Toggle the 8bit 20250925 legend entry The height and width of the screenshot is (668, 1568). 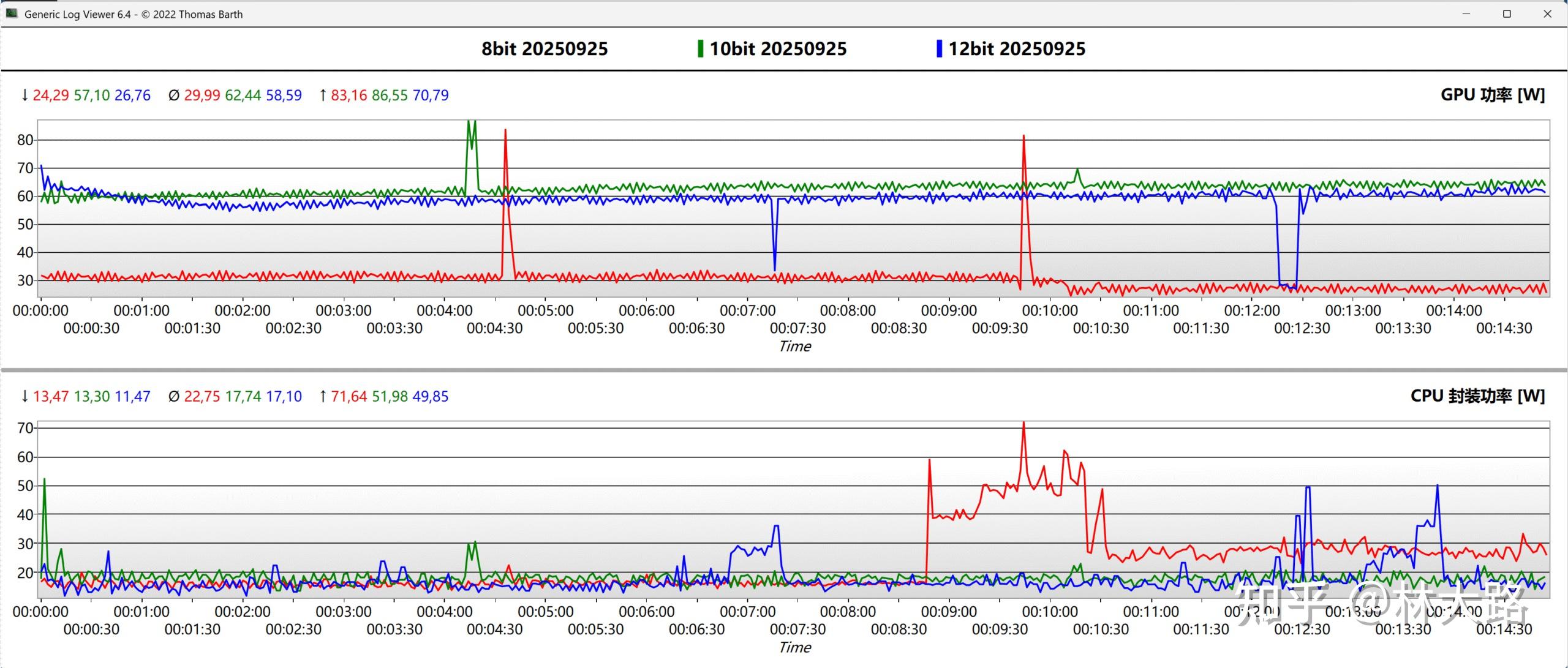click(x=544, y=48)
